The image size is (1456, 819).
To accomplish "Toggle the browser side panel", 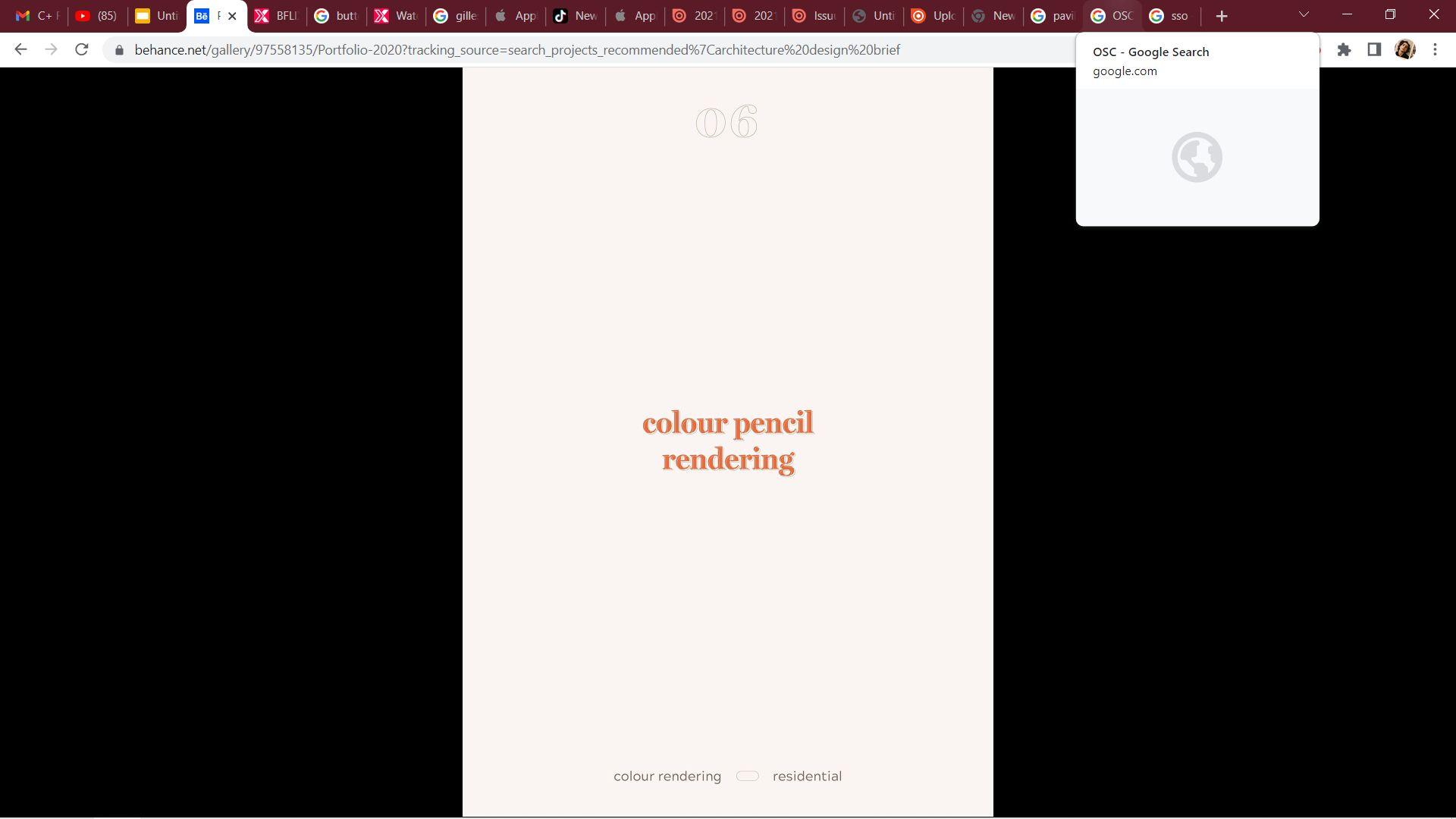I will click(x=1373, y=50).
